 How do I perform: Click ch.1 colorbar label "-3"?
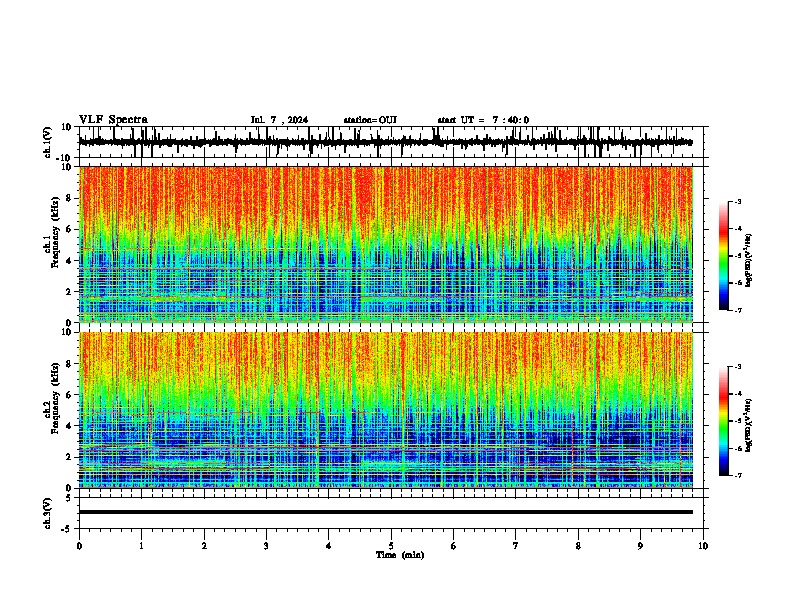coord(737,201)
